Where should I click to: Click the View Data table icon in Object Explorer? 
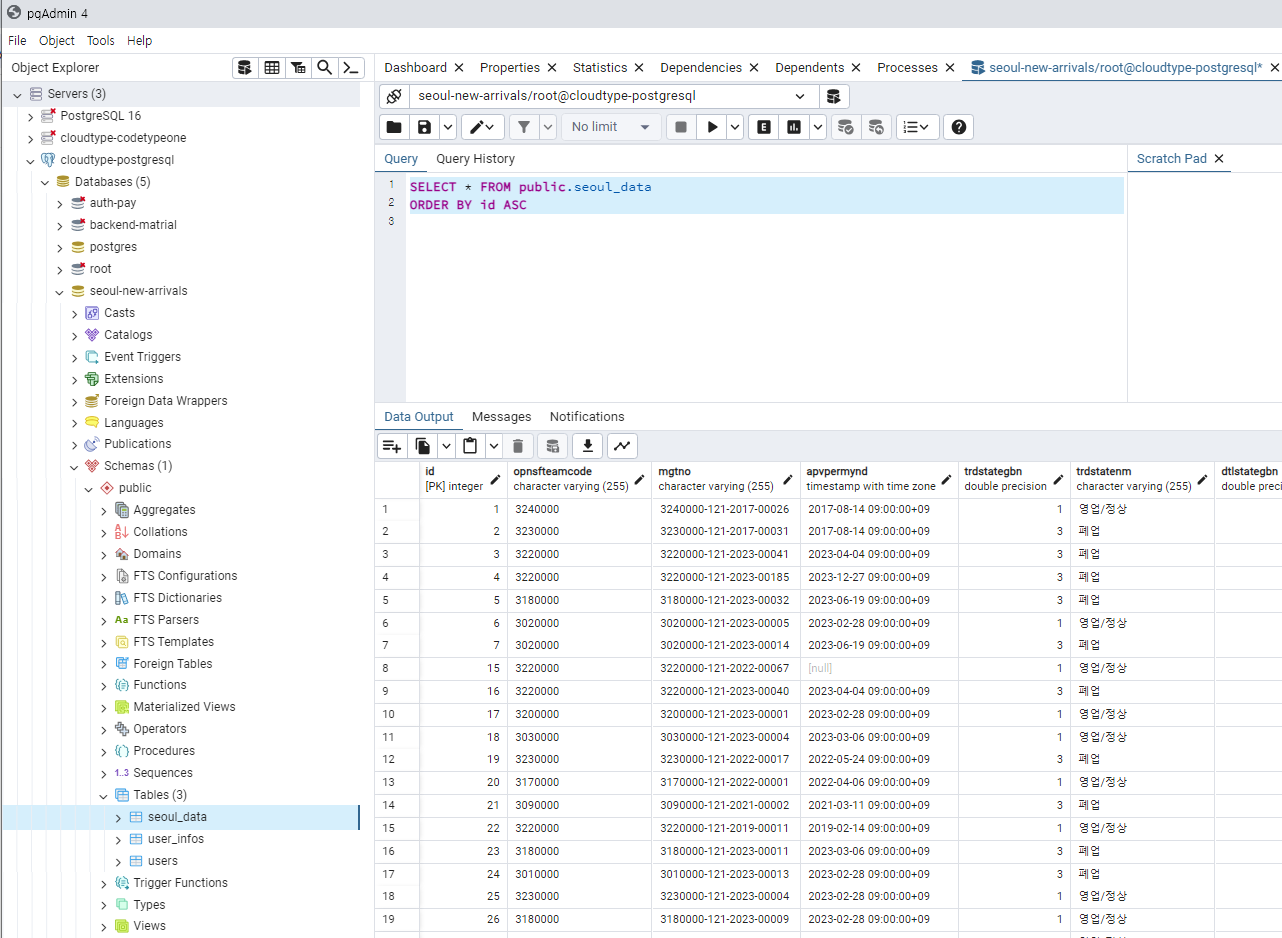click(272, 68)
